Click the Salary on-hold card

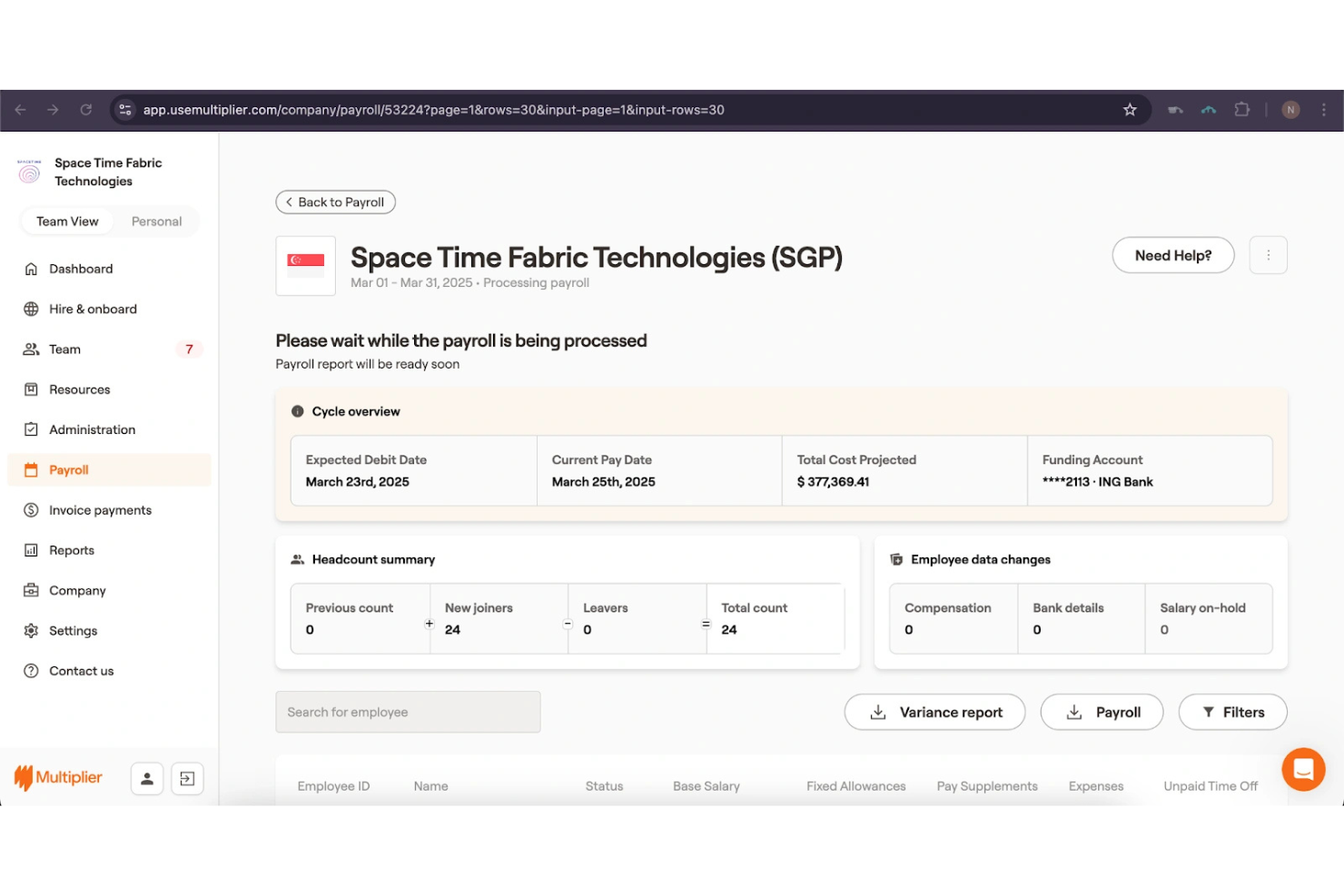pos(1209,618)
